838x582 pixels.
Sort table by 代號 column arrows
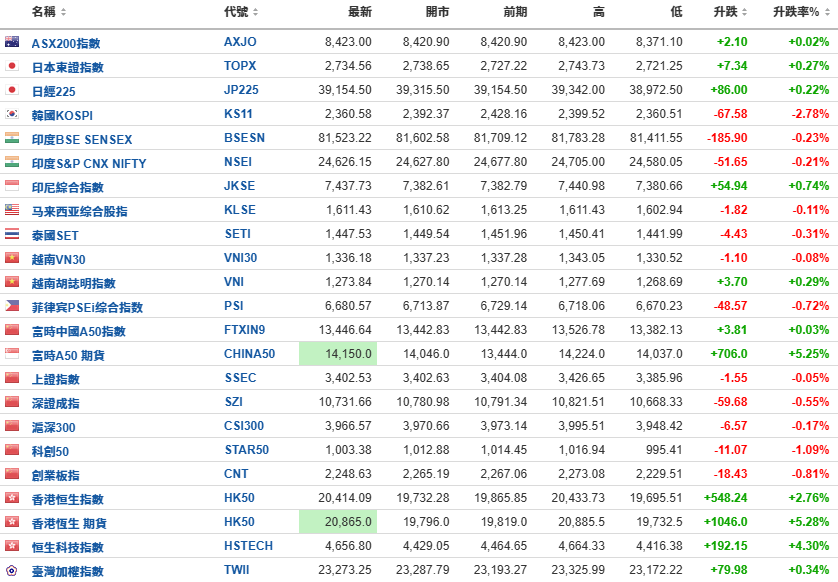255,12
